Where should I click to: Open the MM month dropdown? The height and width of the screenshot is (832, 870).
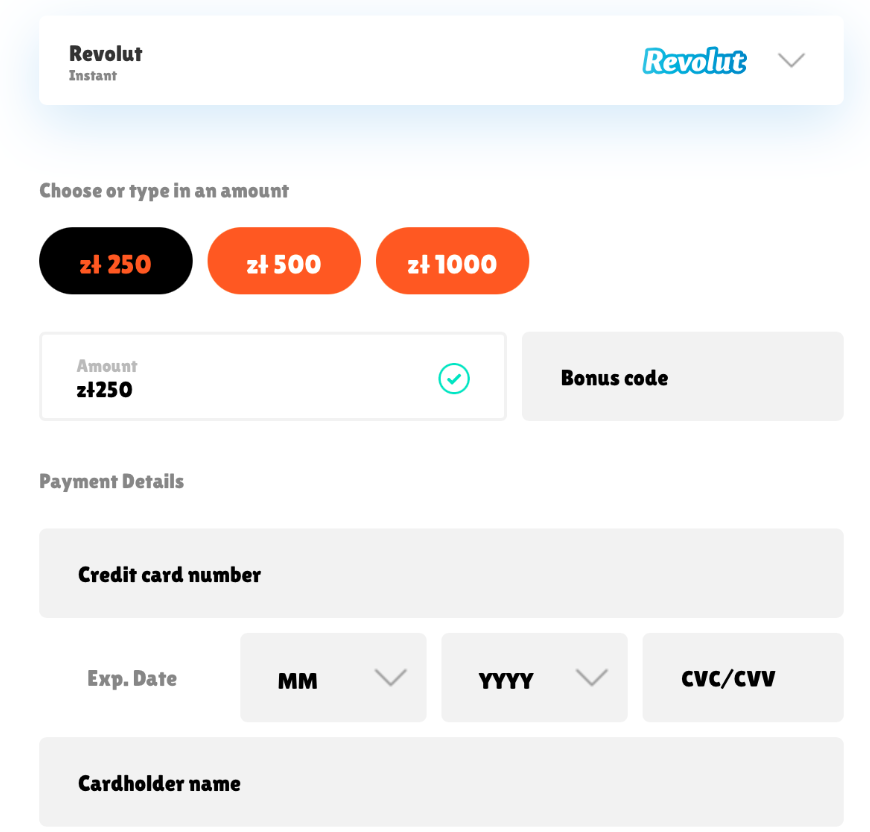point(333,677)
